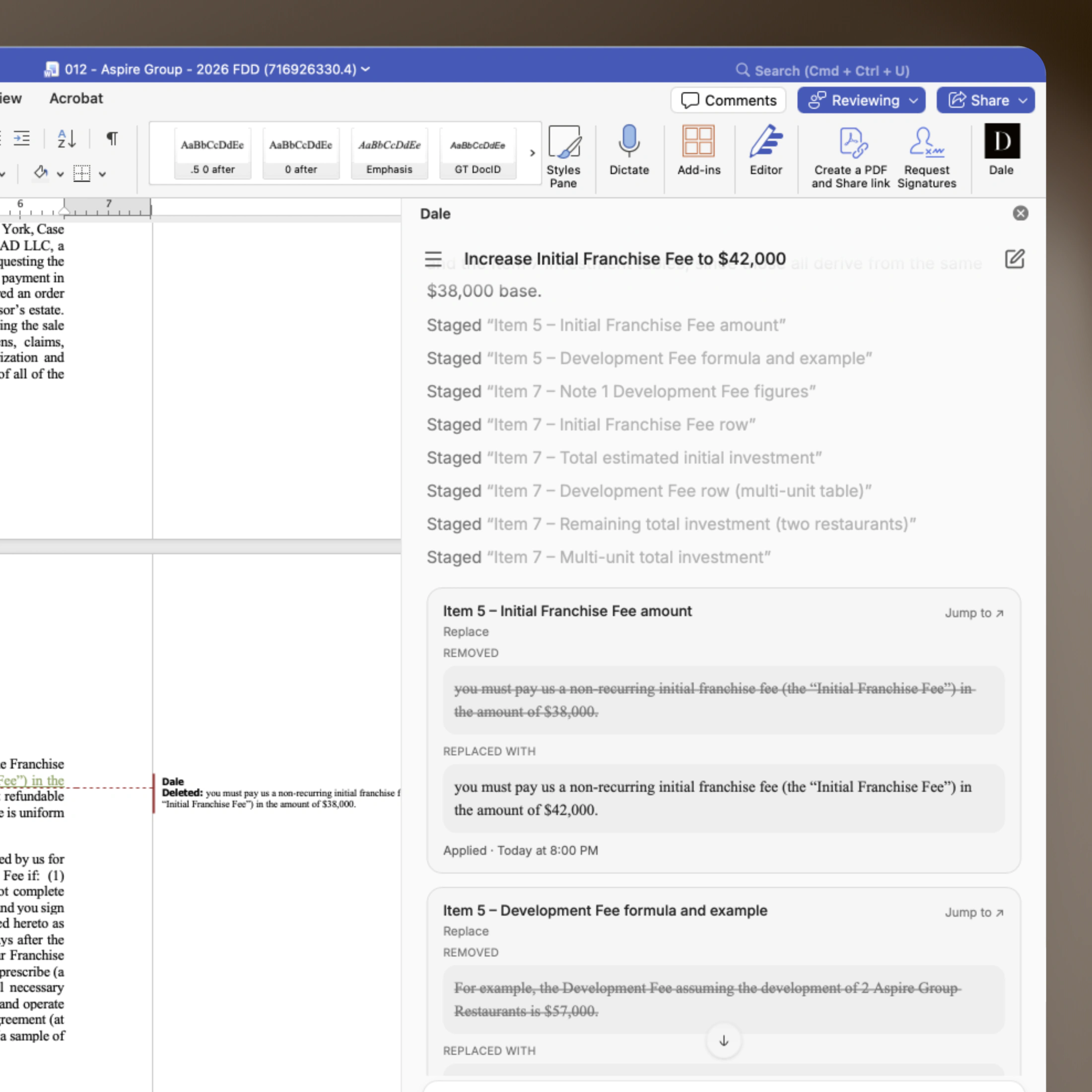Image resolution: width=1092 pixels, height=1092 pixels.
Task: Start Dictate with the microphone icon
Action: [x=628, y=150]
